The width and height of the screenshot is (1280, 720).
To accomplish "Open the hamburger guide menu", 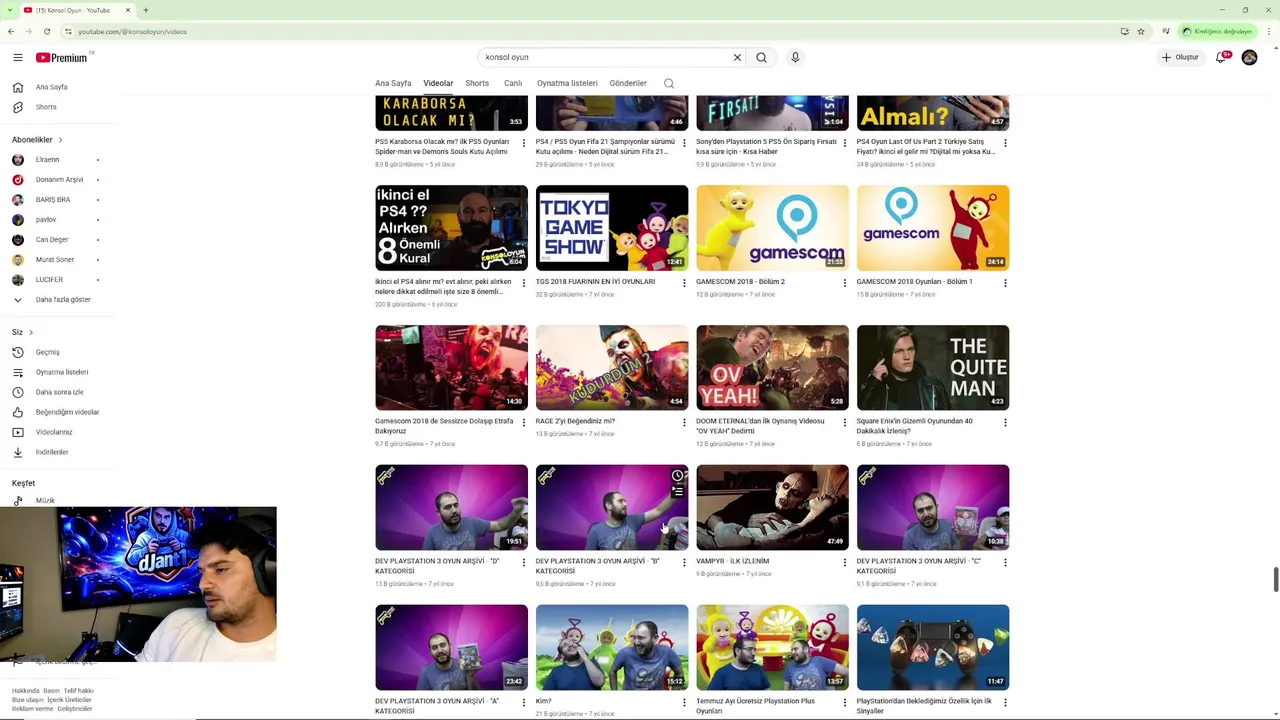I will [17, 58].
